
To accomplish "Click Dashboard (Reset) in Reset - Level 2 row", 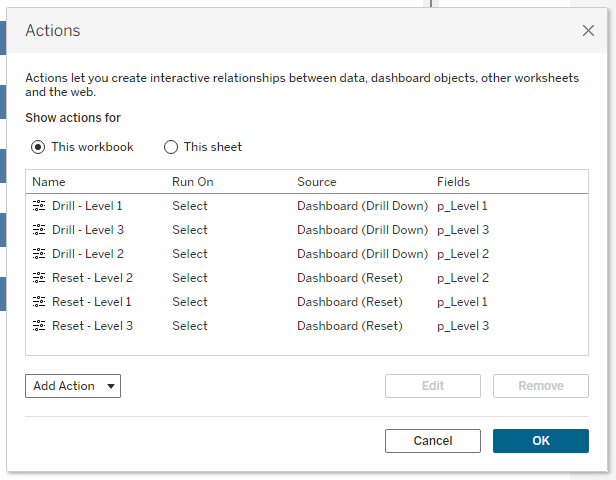I will point(350,278).
